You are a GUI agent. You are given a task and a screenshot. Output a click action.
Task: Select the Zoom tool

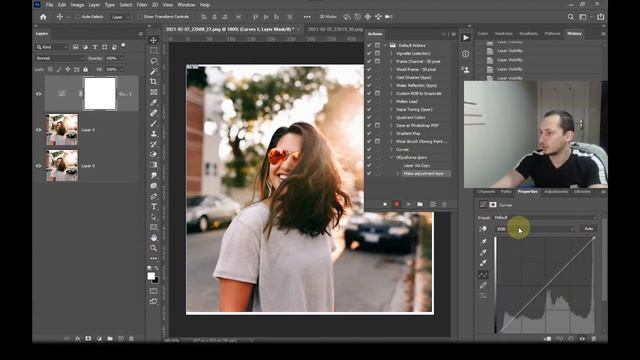click(153, 248)
